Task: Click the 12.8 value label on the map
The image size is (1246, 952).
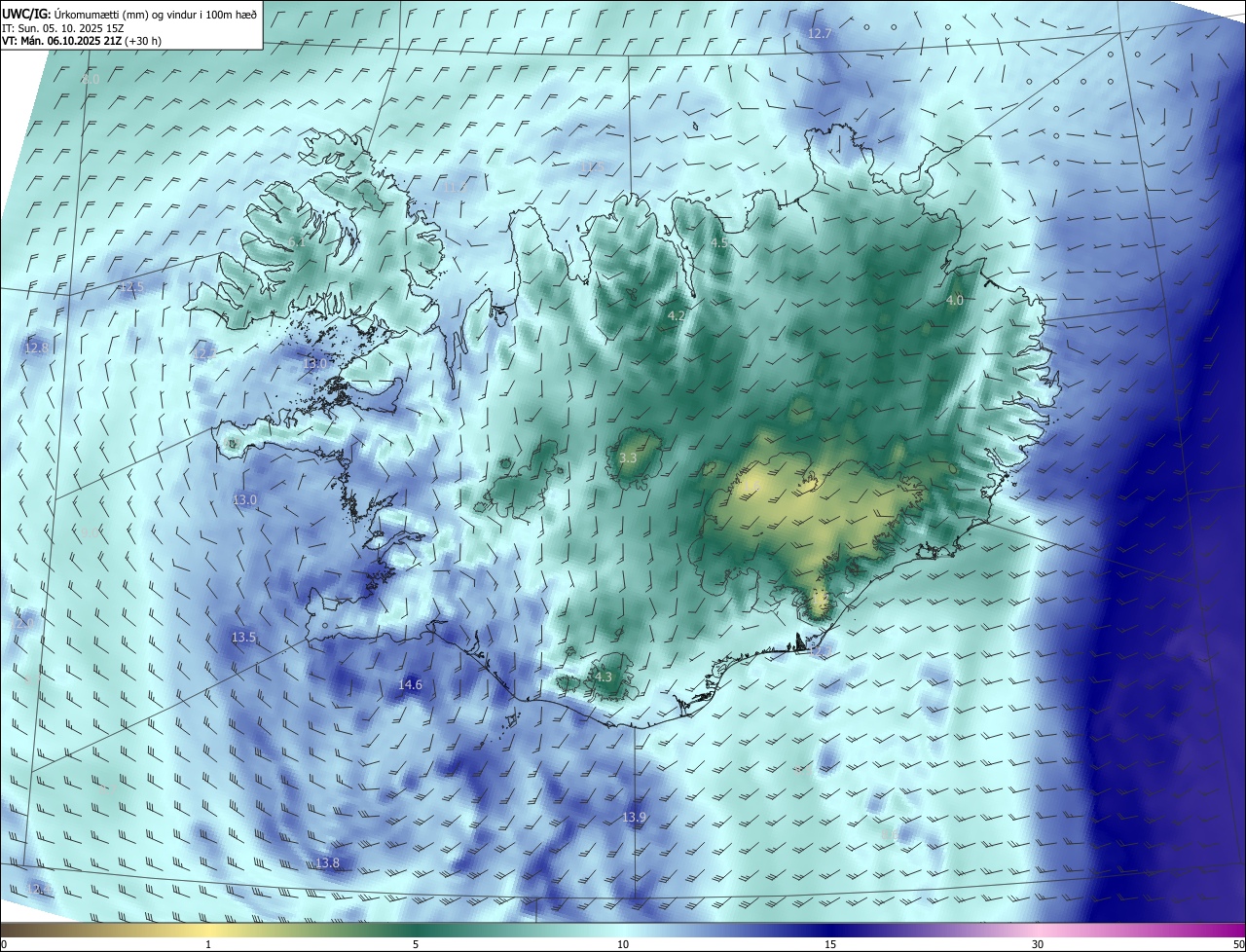Action: [36, 348]
